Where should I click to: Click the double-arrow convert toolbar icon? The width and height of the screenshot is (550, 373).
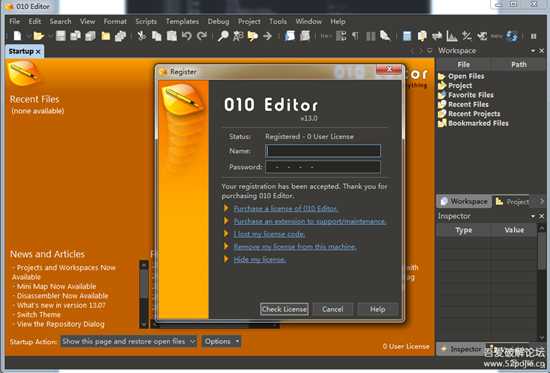click(437, 36)
